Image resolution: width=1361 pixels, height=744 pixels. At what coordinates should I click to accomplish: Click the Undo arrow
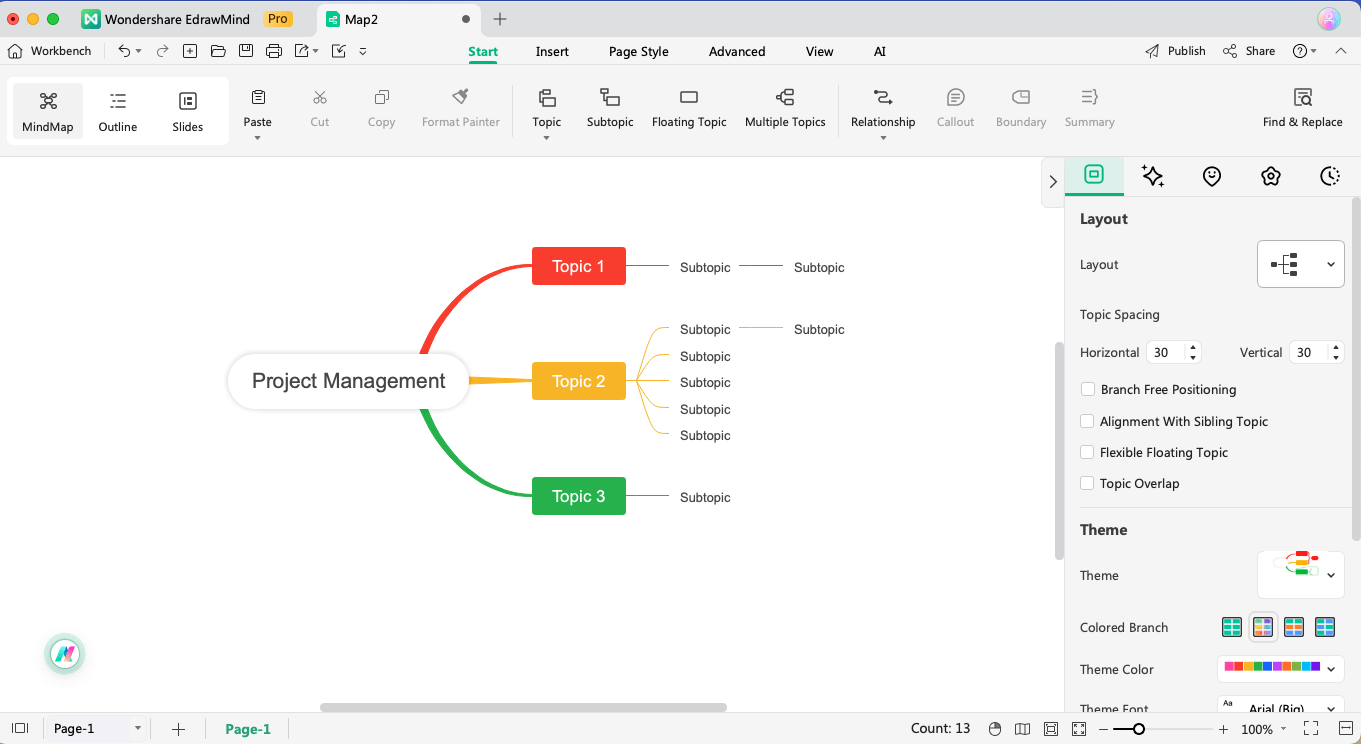(x=124, y=51)
